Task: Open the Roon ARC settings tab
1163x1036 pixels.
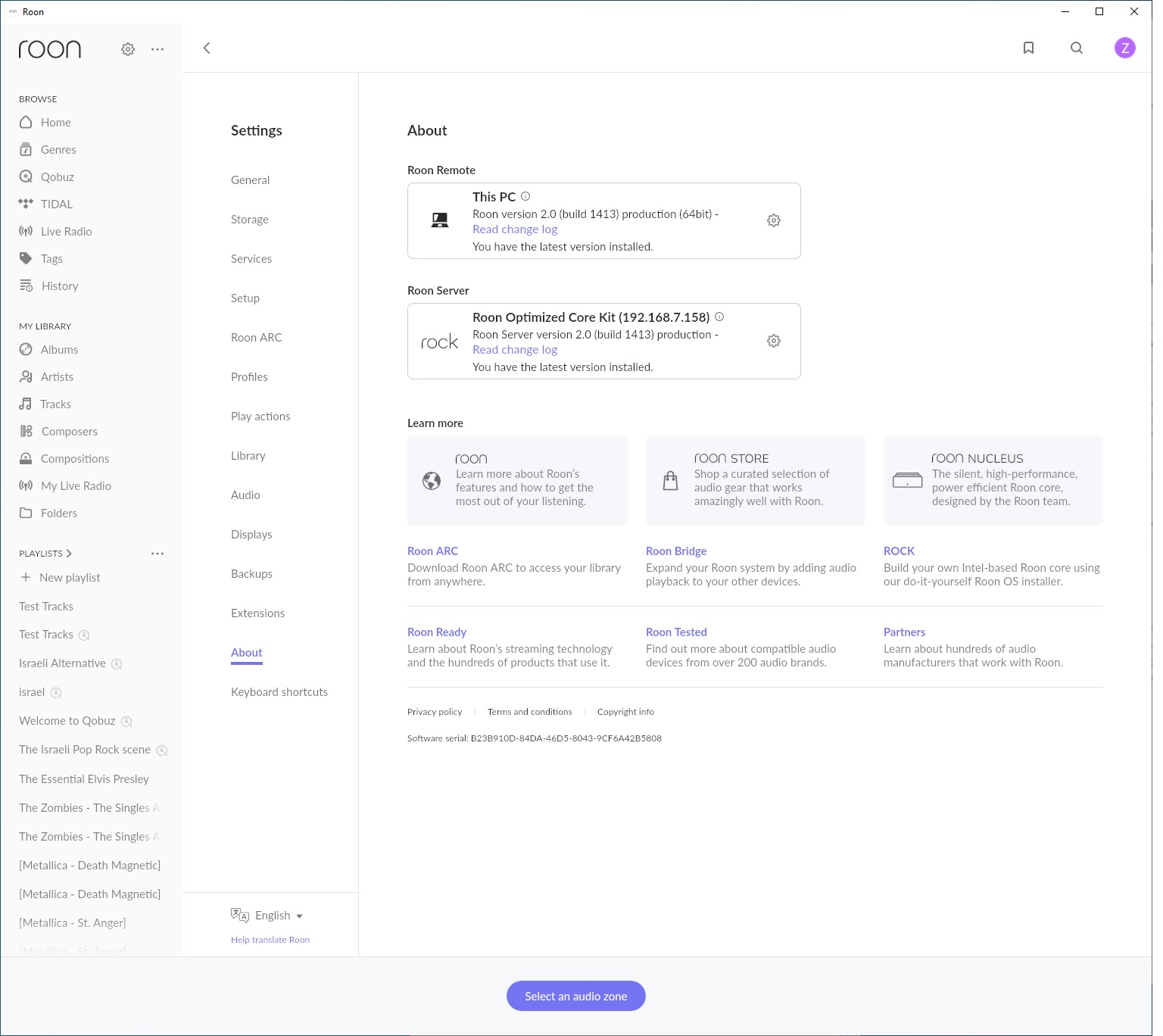Action: click(x=256, y=338)
